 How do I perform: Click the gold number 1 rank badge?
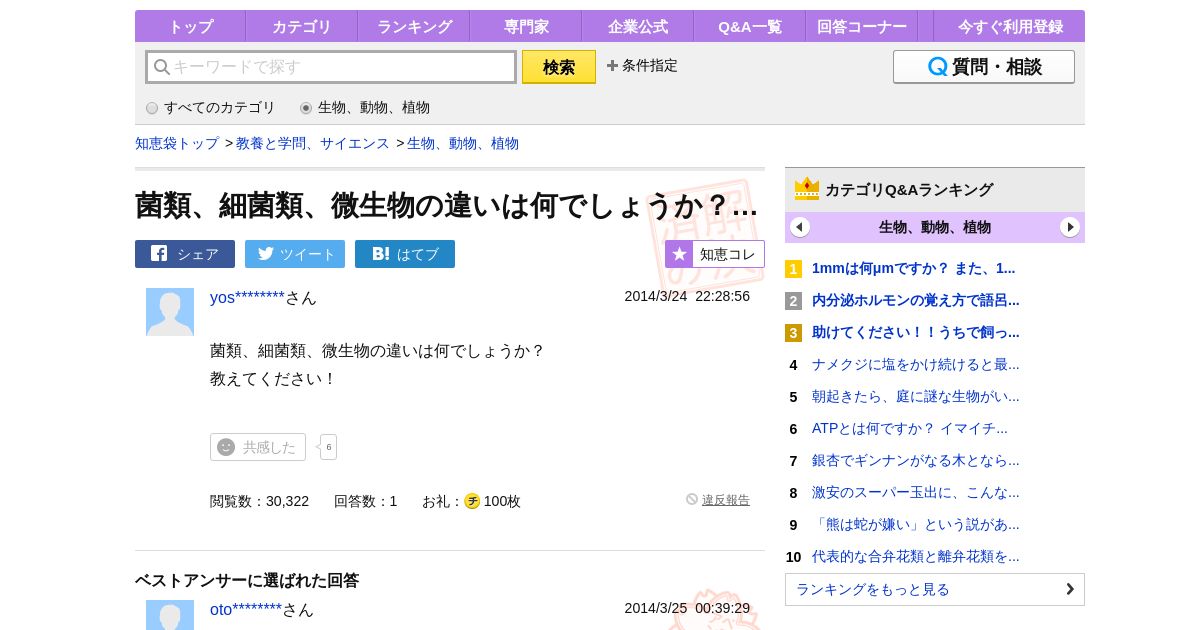pos(793,269)
